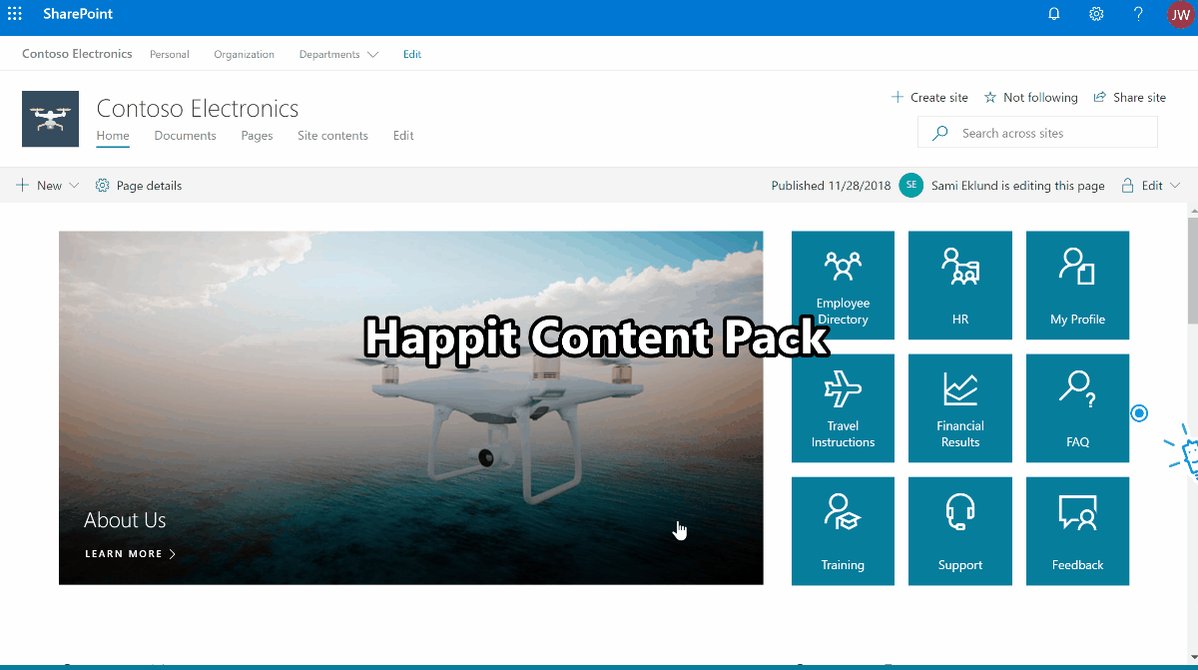Click the LEARN MORE link

point(130,554)
